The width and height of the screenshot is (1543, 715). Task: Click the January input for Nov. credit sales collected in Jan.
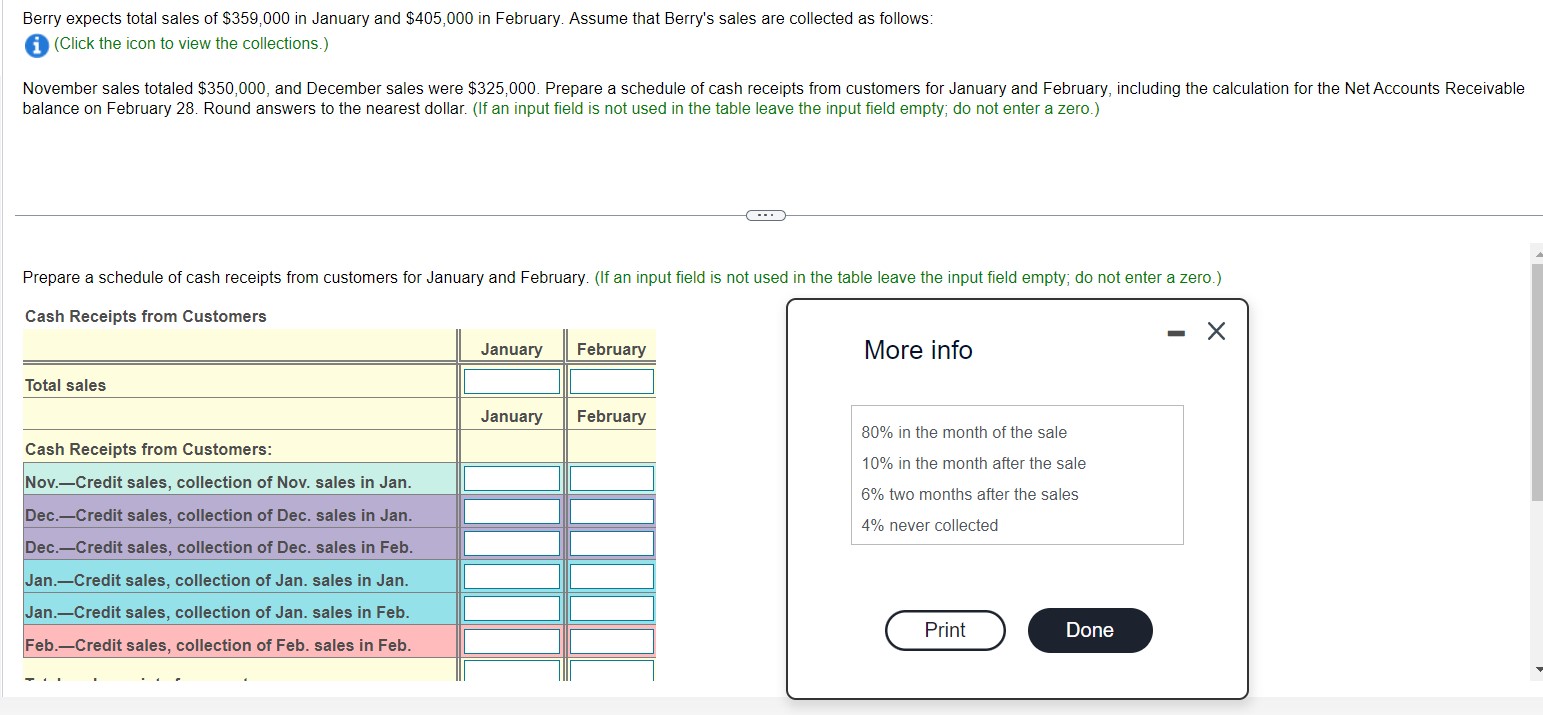tap(510, 479)
